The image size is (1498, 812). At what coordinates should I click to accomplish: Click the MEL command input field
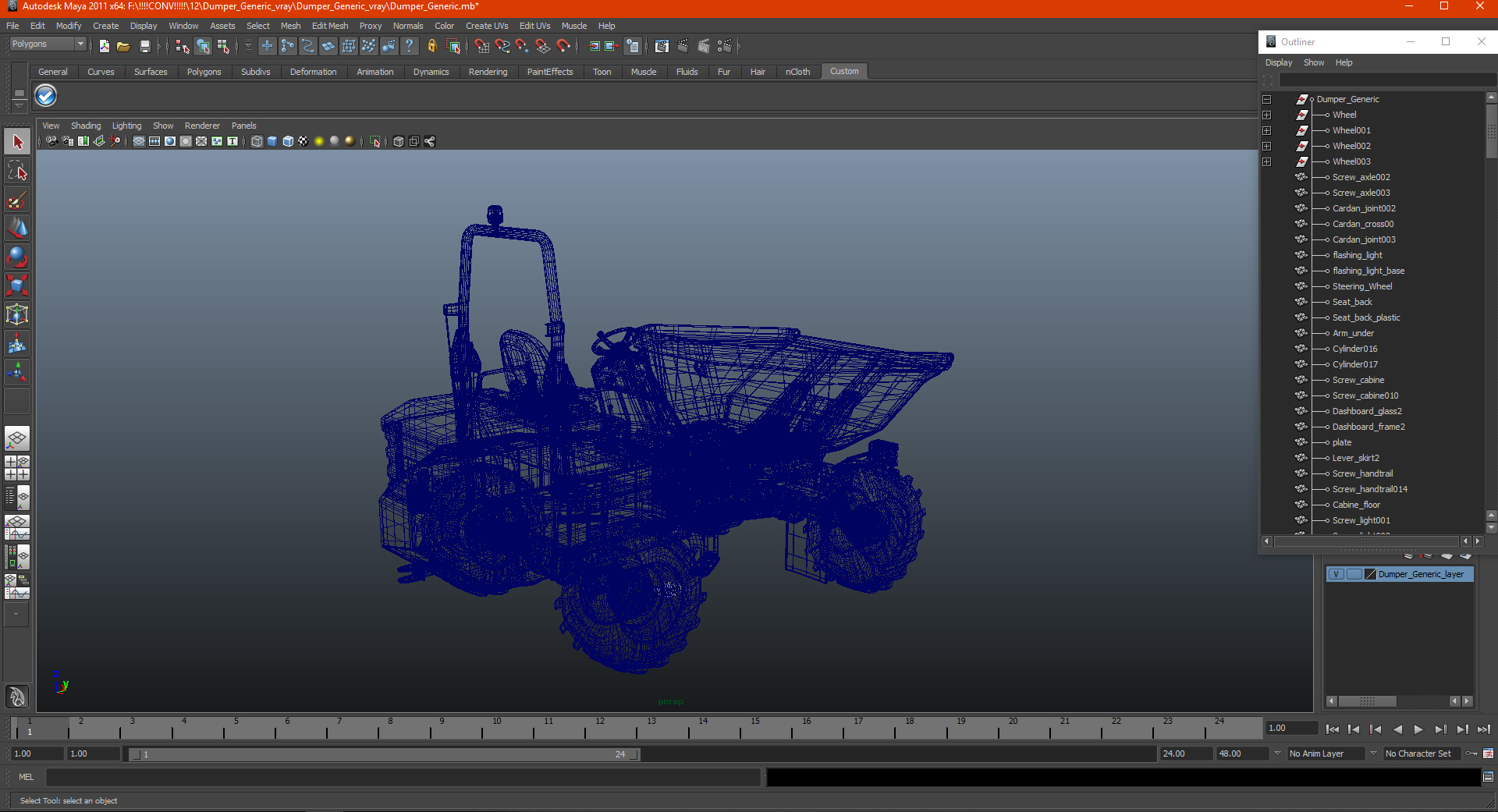tap(403, 777)
